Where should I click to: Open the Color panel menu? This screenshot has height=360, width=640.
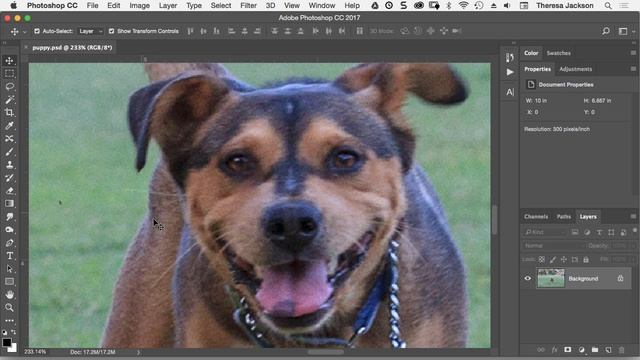633,53
